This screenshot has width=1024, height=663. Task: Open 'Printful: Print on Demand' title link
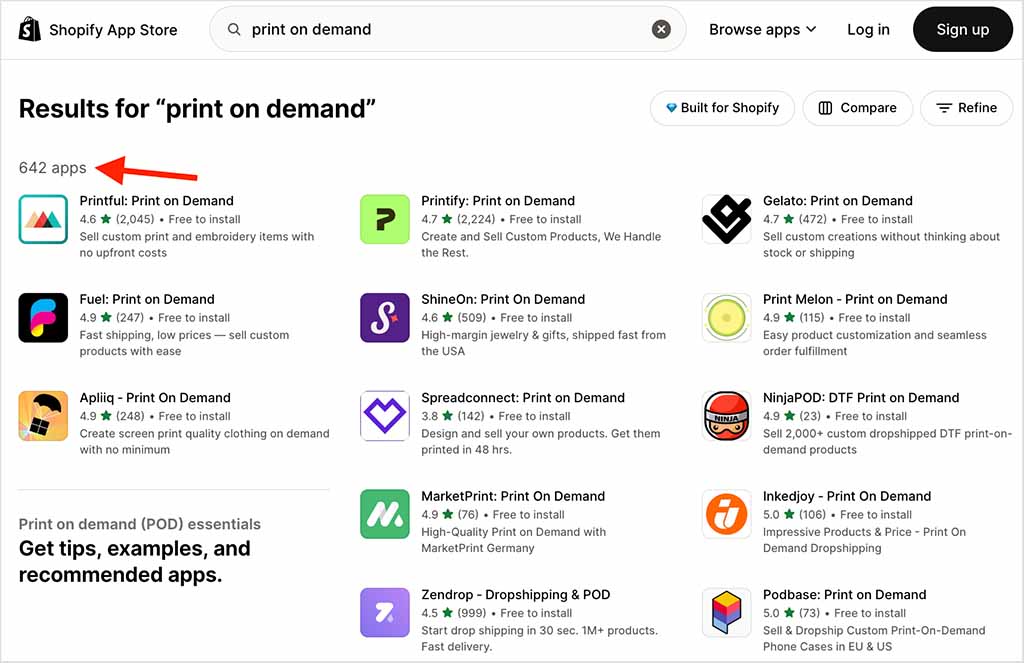(x=156, y=201)
